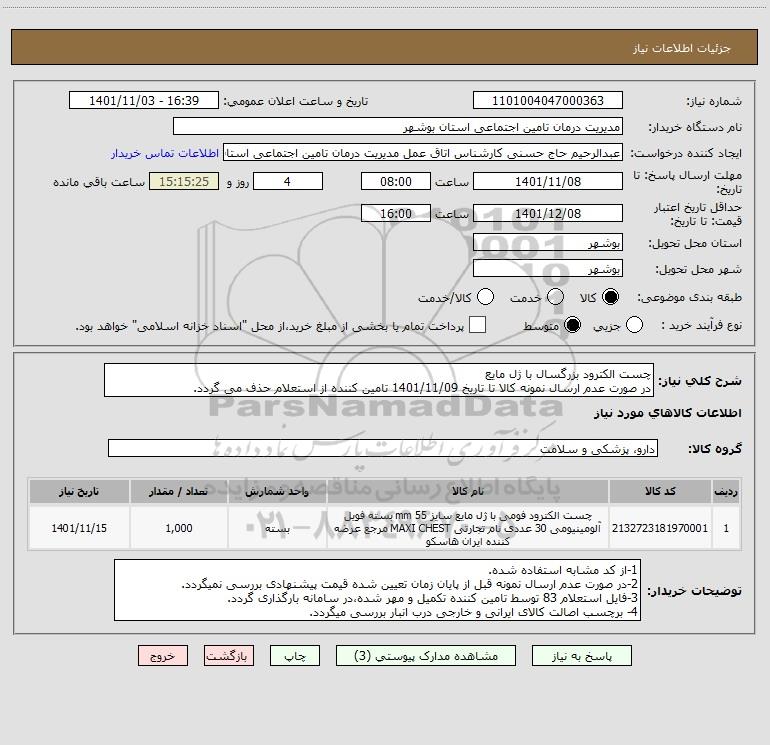Select the خدمت radio button
770x745 pixels.
(x=555, y=297)
